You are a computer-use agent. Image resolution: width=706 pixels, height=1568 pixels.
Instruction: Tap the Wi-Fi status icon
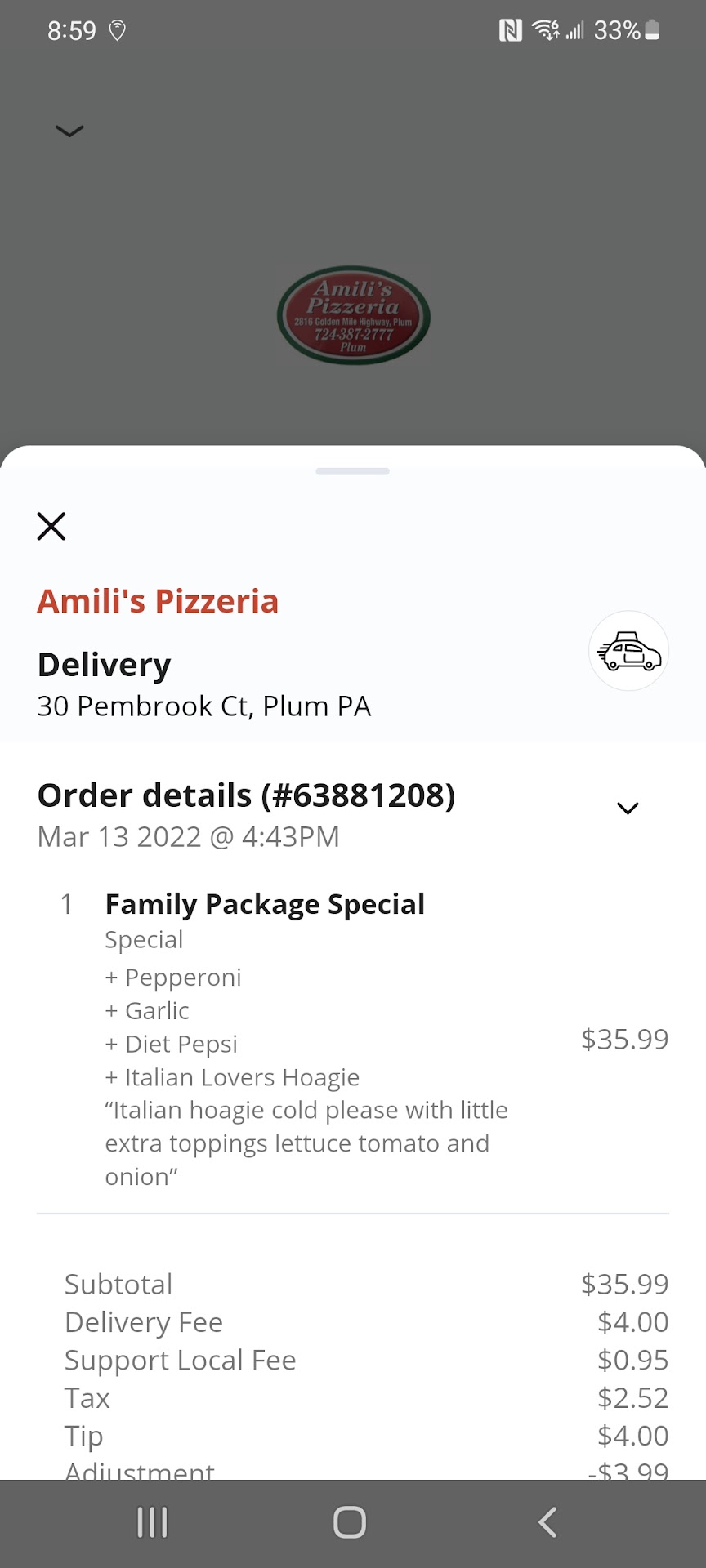pyautogui.click(x=543, y=31)
